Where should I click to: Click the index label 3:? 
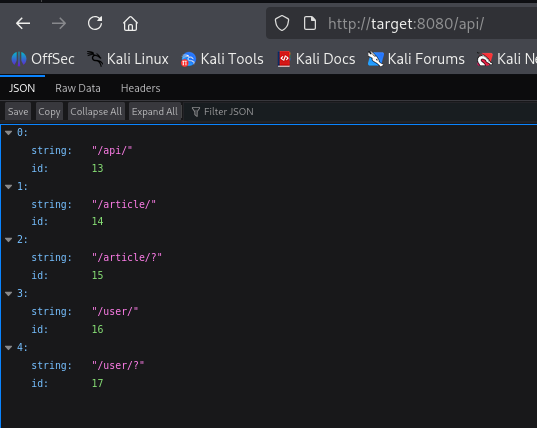click(22, 293)
